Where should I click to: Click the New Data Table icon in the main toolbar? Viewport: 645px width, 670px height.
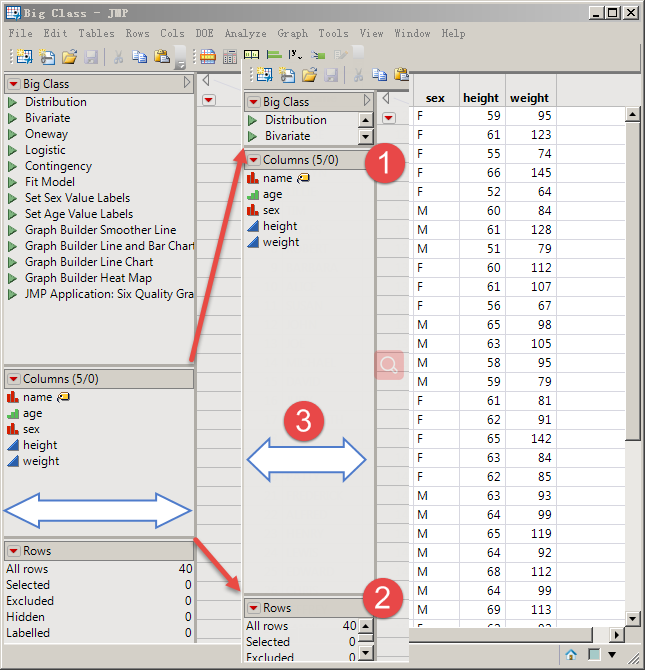pos(24,56)
